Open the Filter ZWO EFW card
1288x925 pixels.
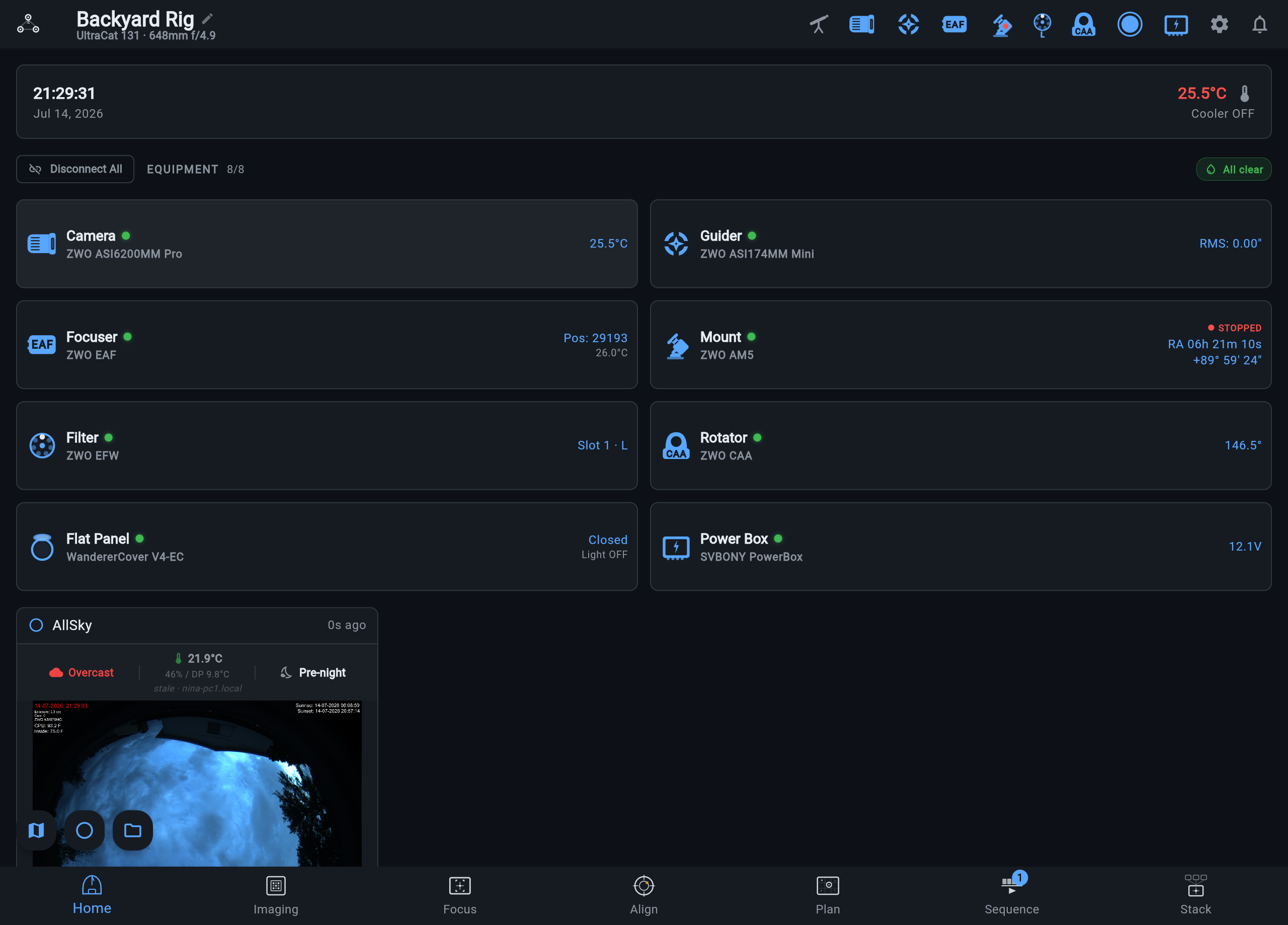(327, 445)
